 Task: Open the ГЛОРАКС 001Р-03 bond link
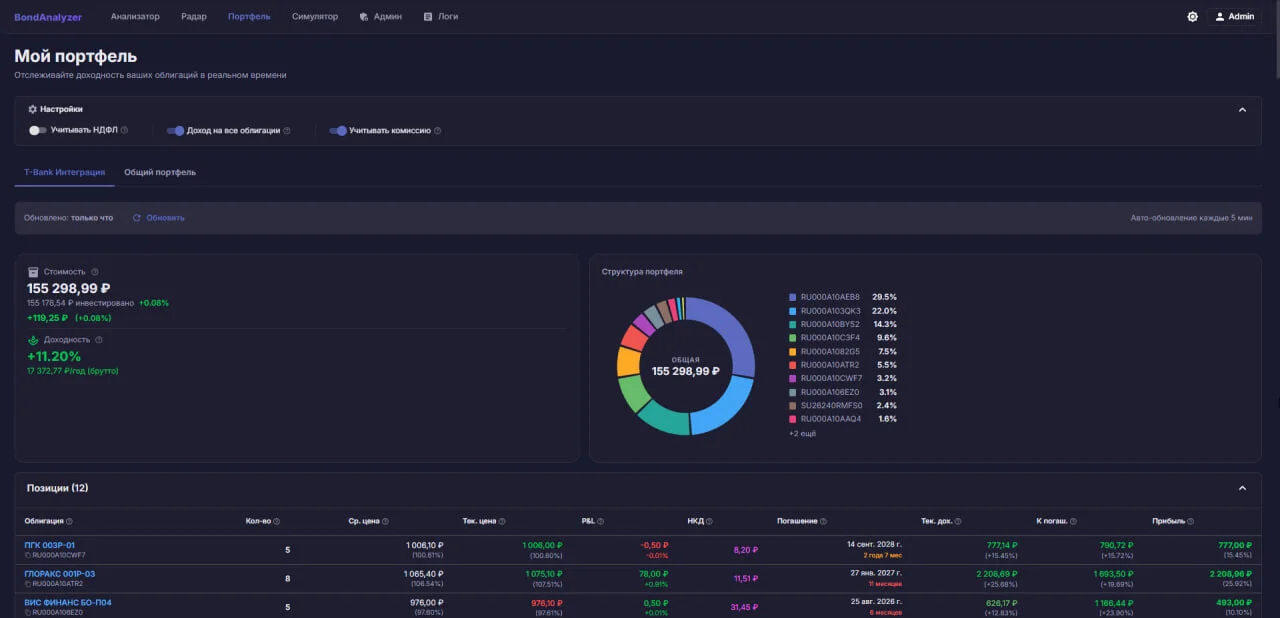pos(60,574)
